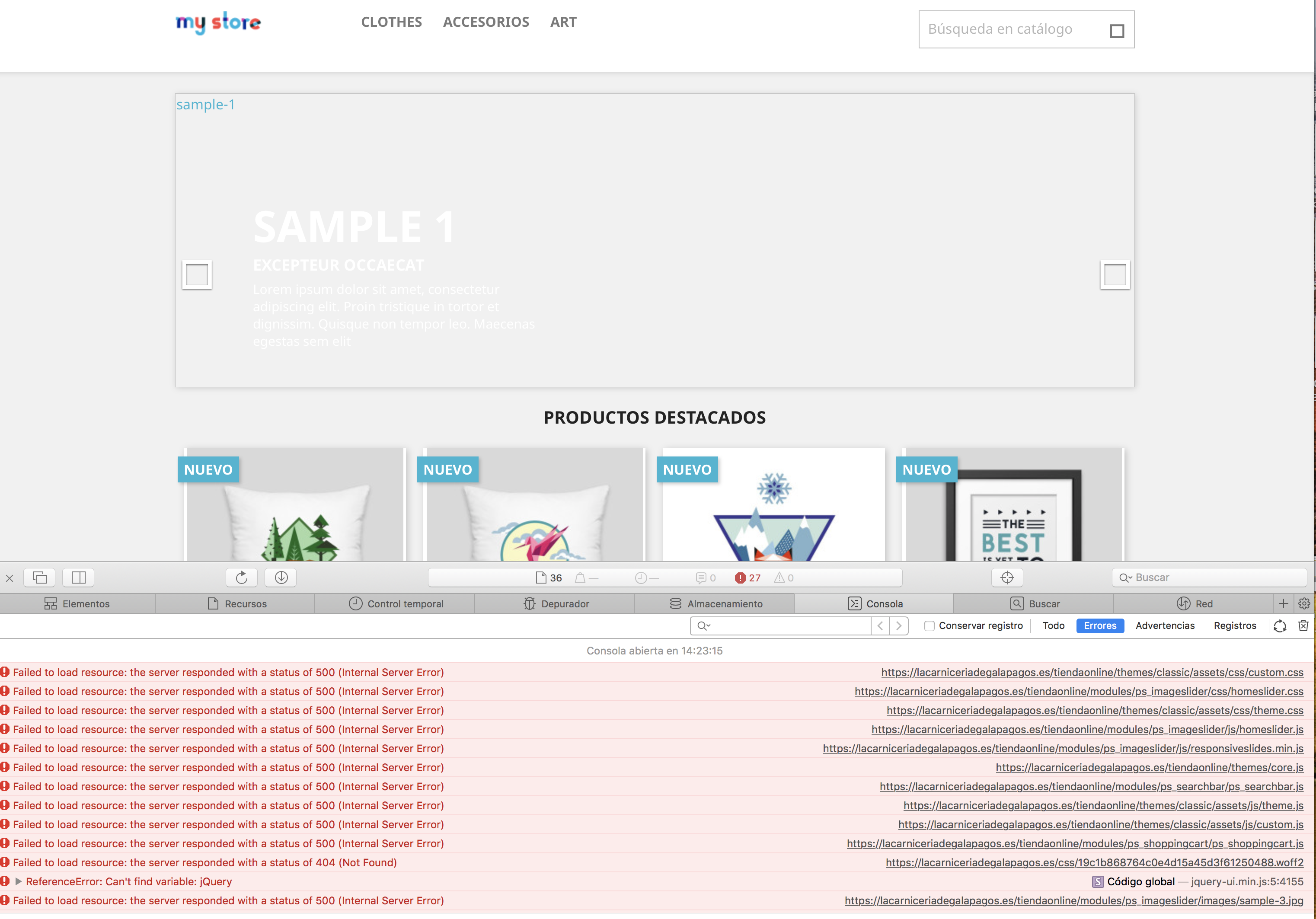Click the element selection crosshair icon

[1007, 578]
